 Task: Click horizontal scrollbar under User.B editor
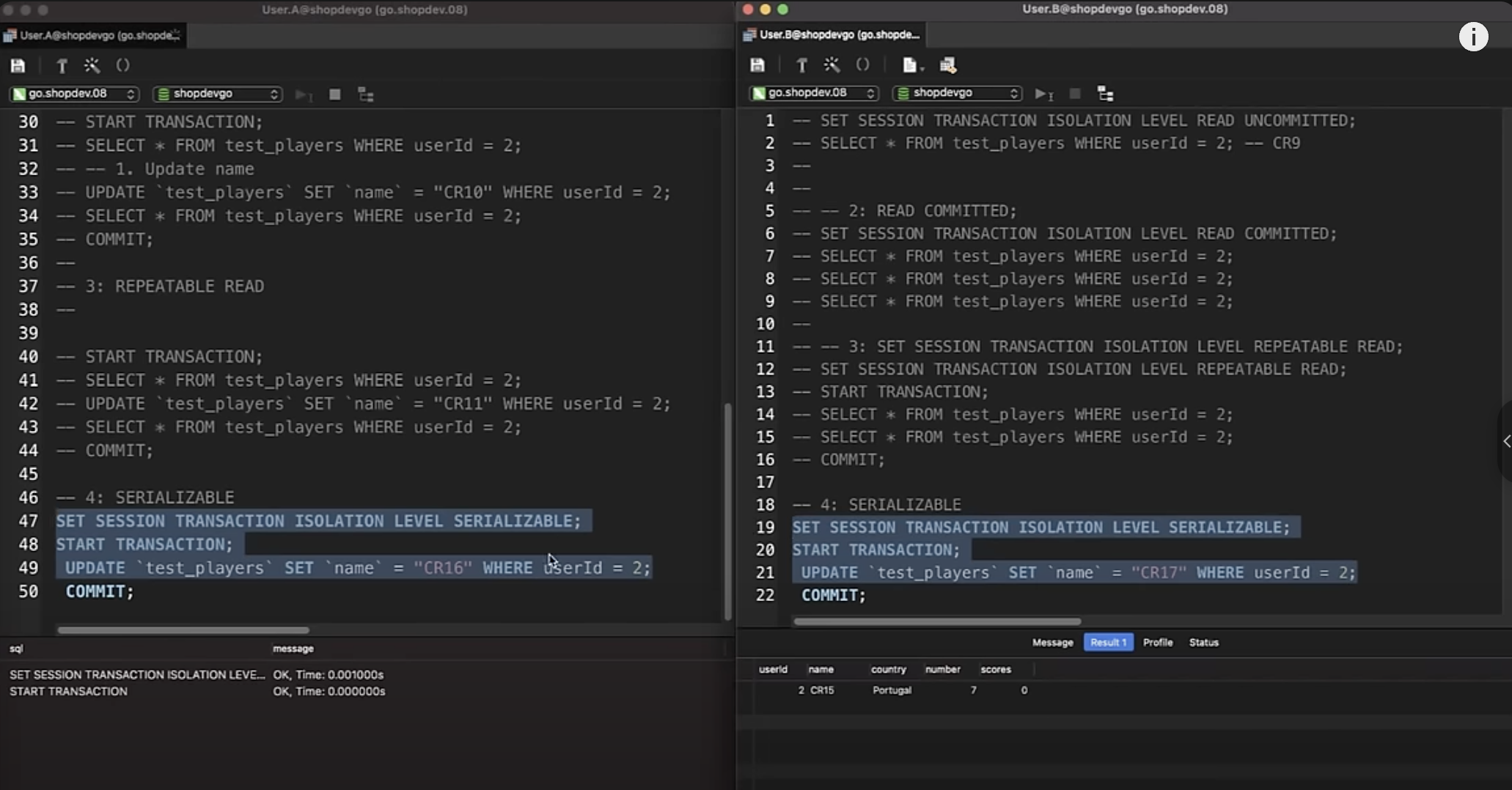[936, 621]
